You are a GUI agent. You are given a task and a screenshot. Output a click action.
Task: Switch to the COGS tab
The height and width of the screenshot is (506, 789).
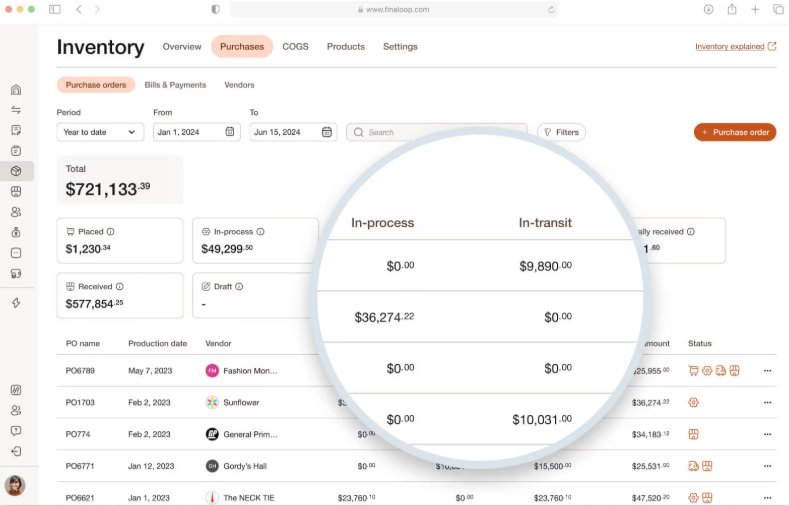pyautogui.click(x=295, y=47)
